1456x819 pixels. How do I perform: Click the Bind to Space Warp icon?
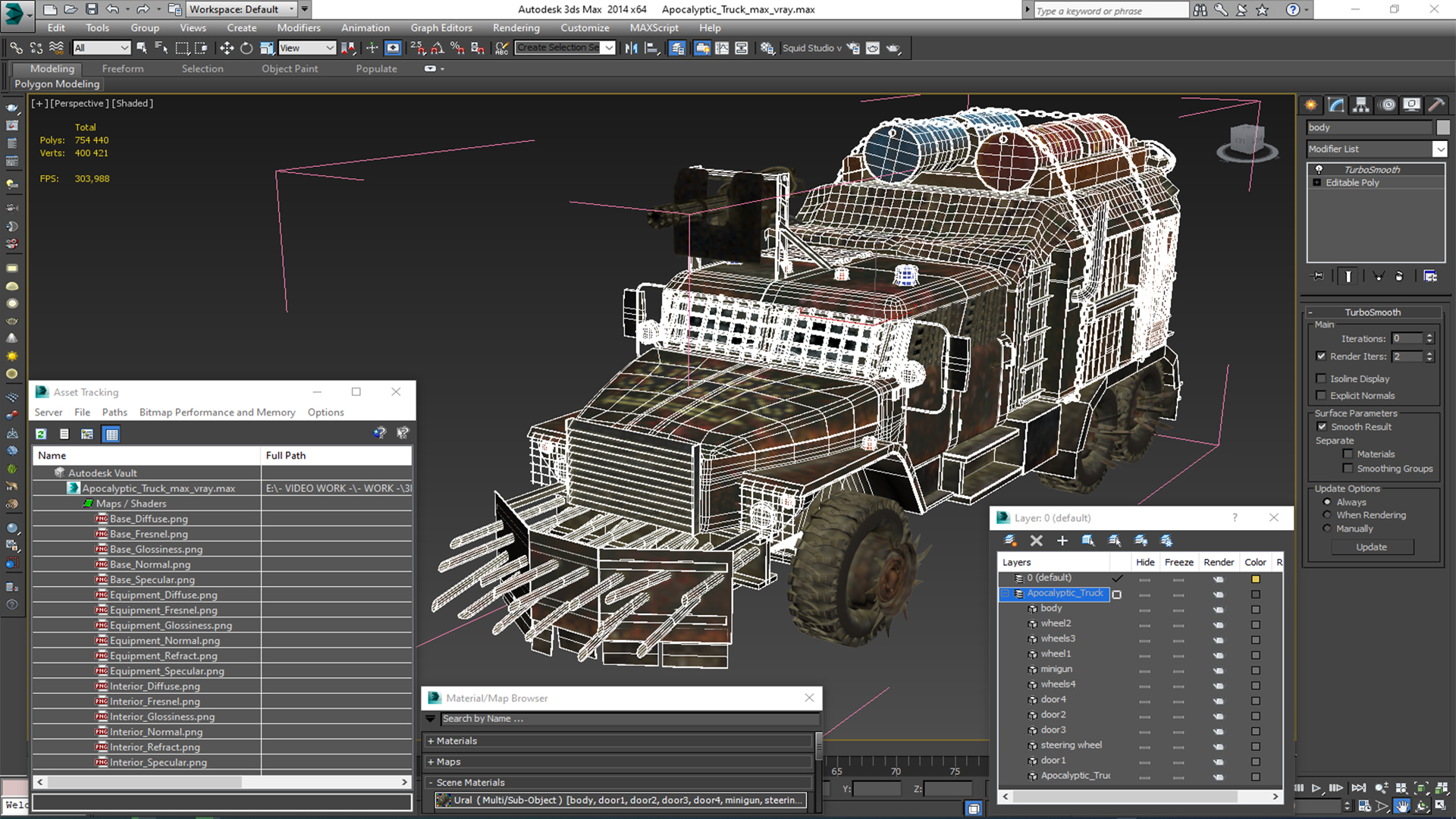coord(56,48)
